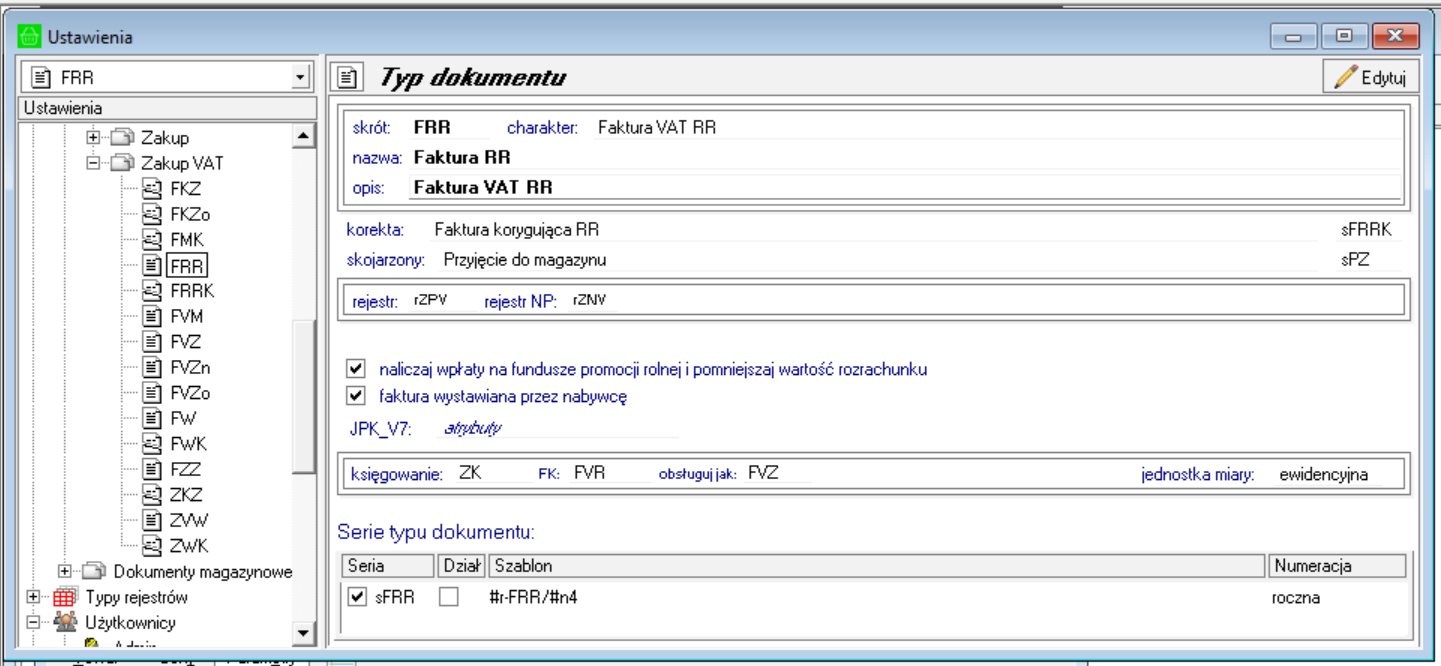Select FVZn item in the tree
The width and height of the screenshot is (1441, 666).
190,367
